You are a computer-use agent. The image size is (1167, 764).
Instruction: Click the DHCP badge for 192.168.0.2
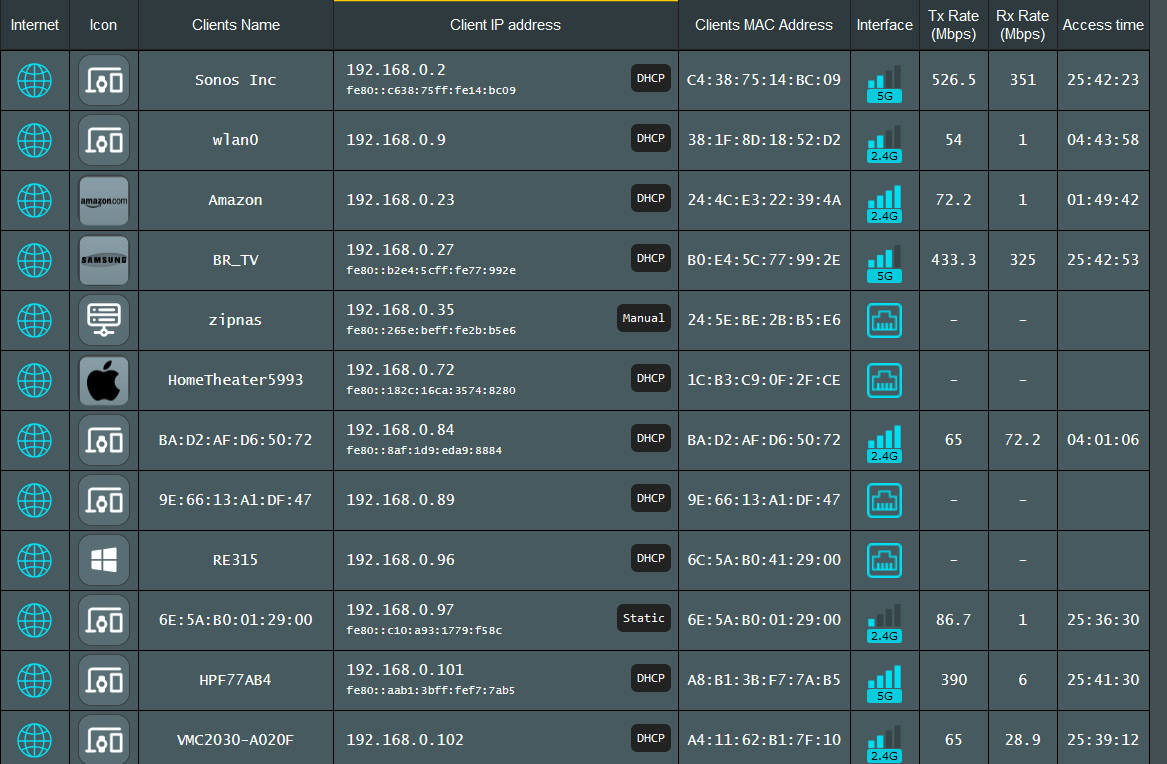650,78
